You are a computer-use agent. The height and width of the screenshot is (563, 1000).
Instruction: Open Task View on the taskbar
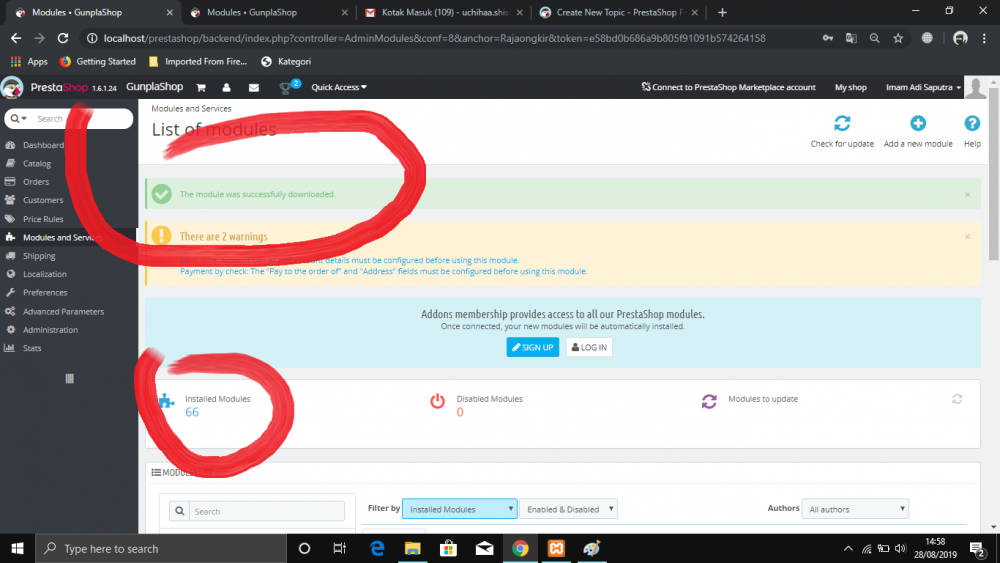[339, 548]
